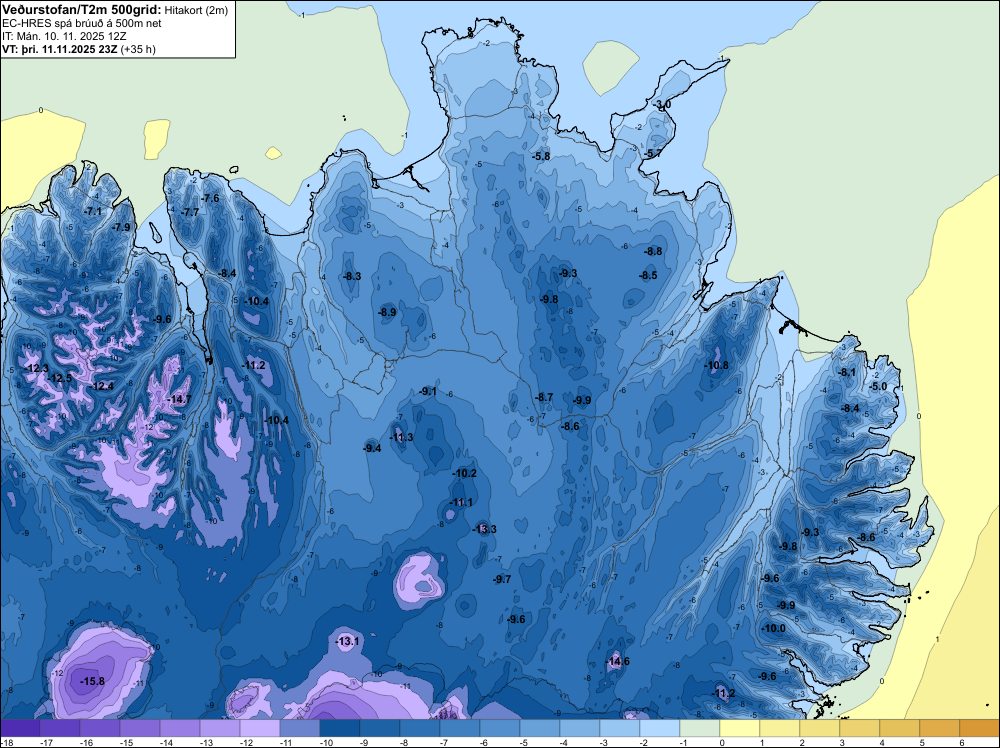Screen dimensions: 1000x748
Task: Select the -15.8 temperature label
Action: [x=92, y=681]
